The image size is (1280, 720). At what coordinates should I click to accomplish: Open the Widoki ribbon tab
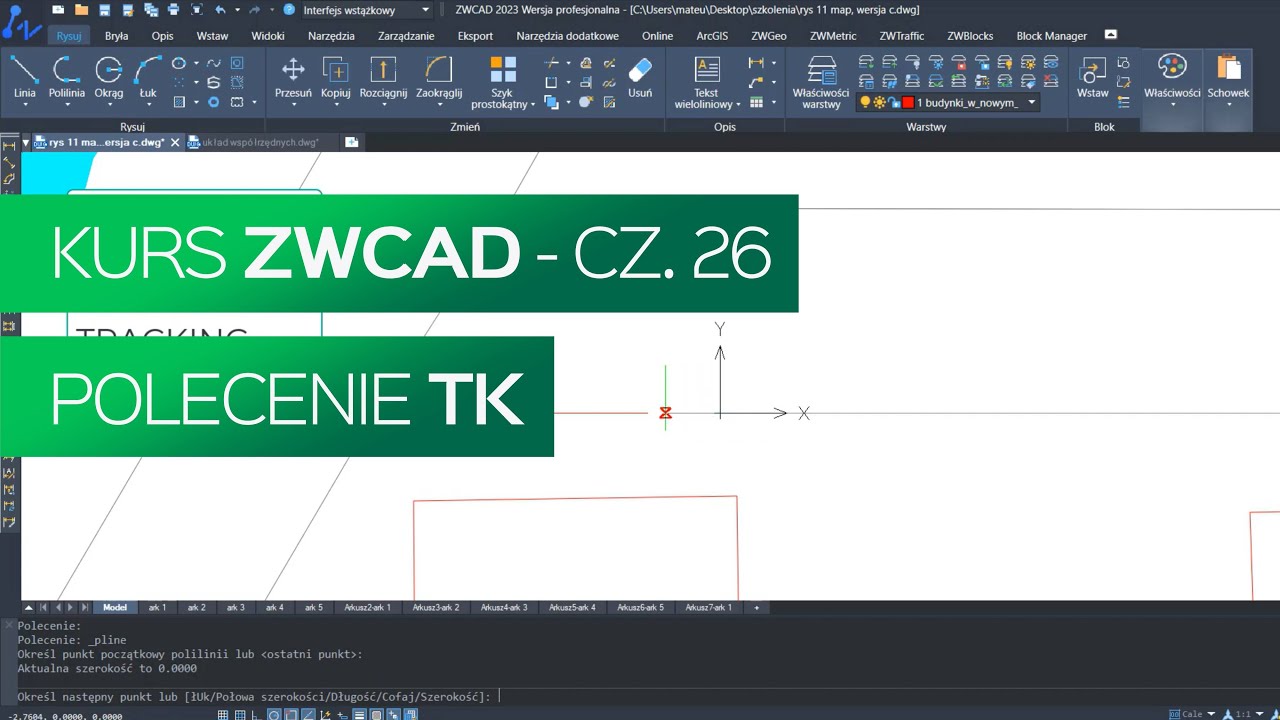[268, 36]
